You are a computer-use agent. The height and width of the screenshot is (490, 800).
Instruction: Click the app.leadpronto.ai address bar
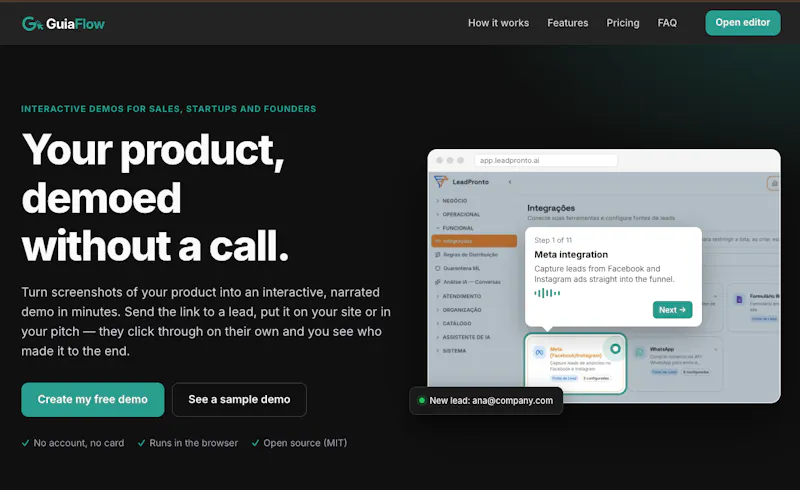click(x=546, y=160)
